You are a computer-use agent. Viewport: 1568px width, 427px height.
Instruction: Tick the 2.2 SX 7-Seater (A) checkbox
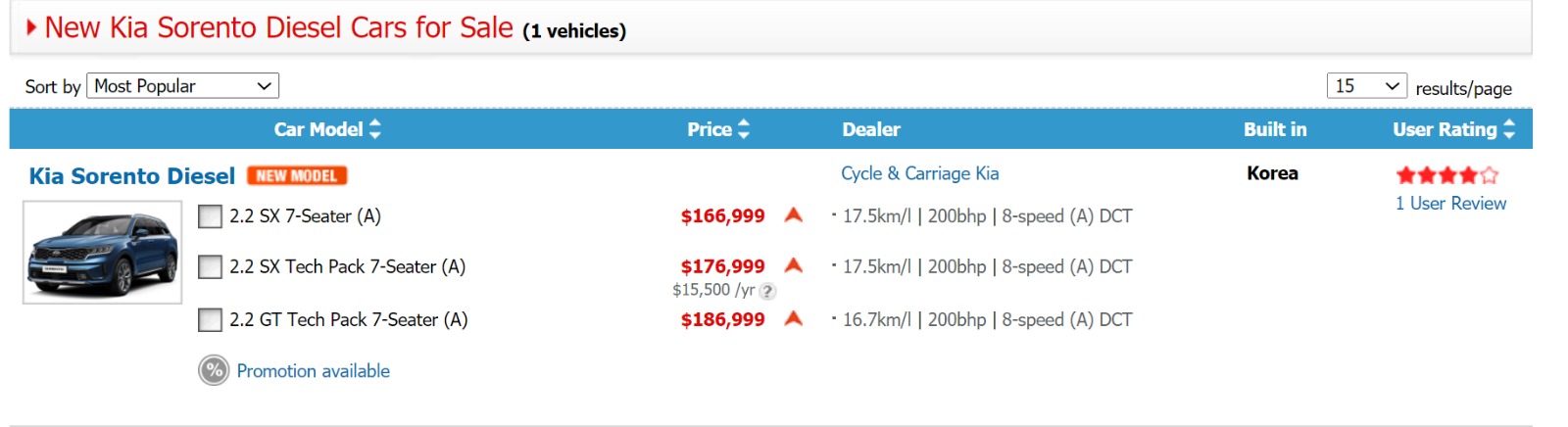pyautogui.click(x=210, y=216)
